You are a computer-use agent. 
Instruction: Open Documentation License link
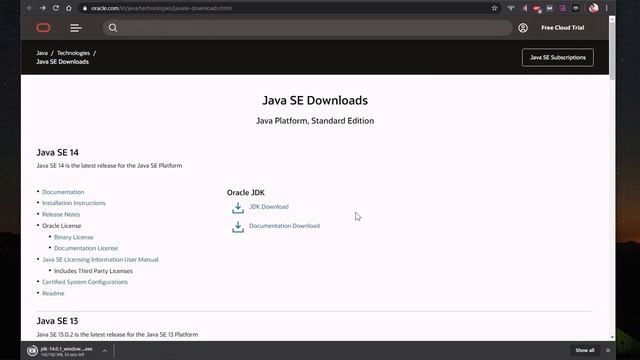86,248
